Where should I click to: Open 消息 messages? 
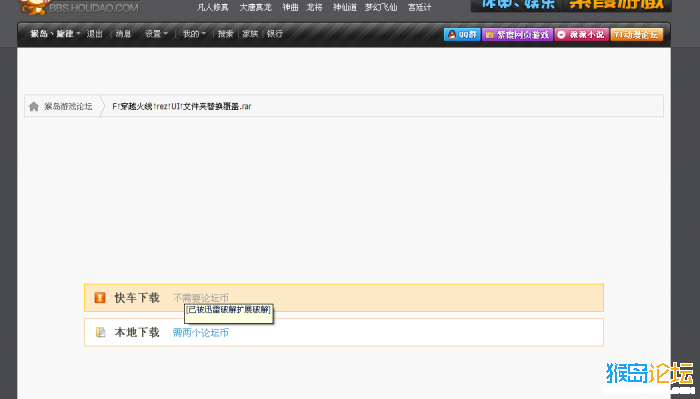pos(123,34)
